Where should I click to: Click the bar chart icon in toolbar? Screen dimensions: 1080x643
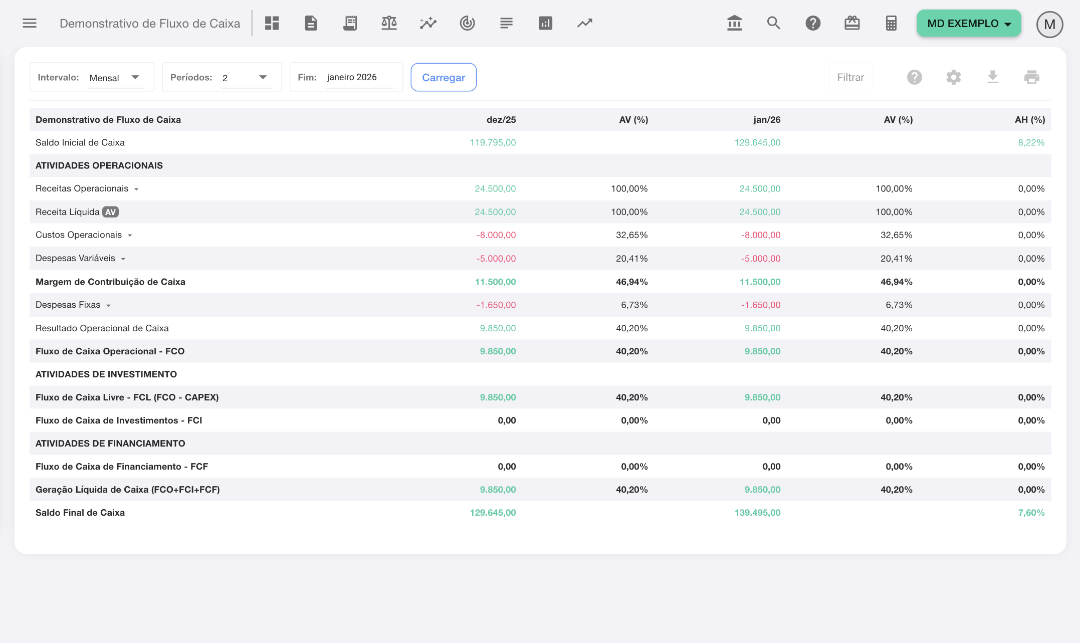[x=545, y=23]
